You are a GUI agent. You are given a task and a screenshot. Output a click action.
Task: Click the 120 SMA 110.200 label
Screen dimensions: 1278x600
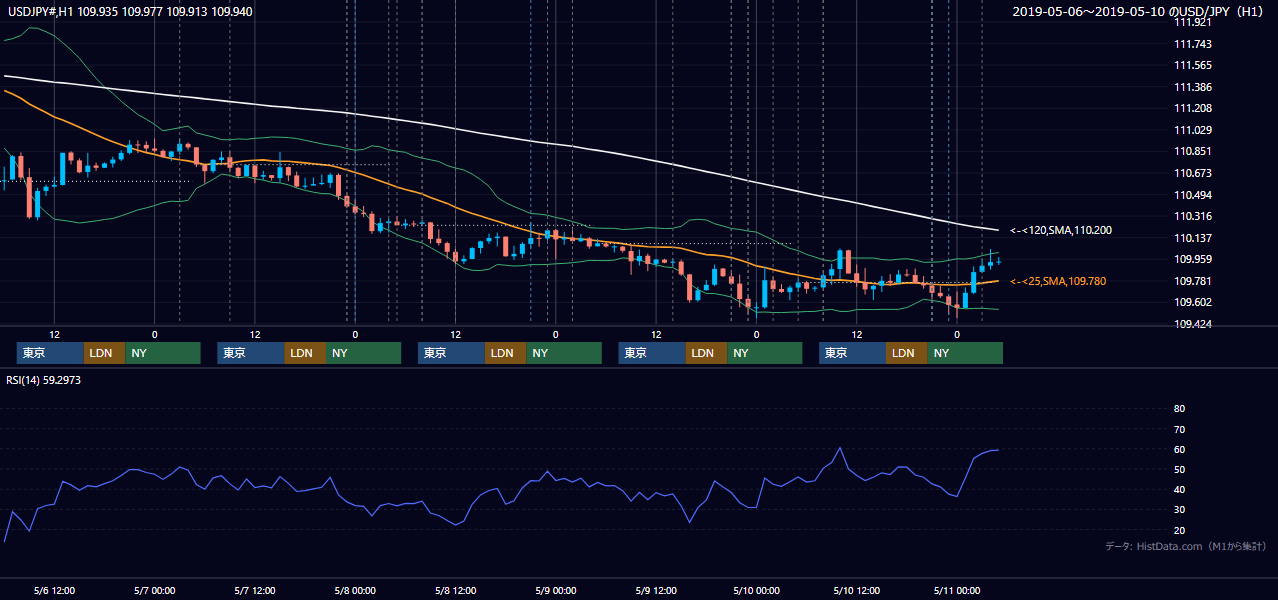[x=1061, y=230]
